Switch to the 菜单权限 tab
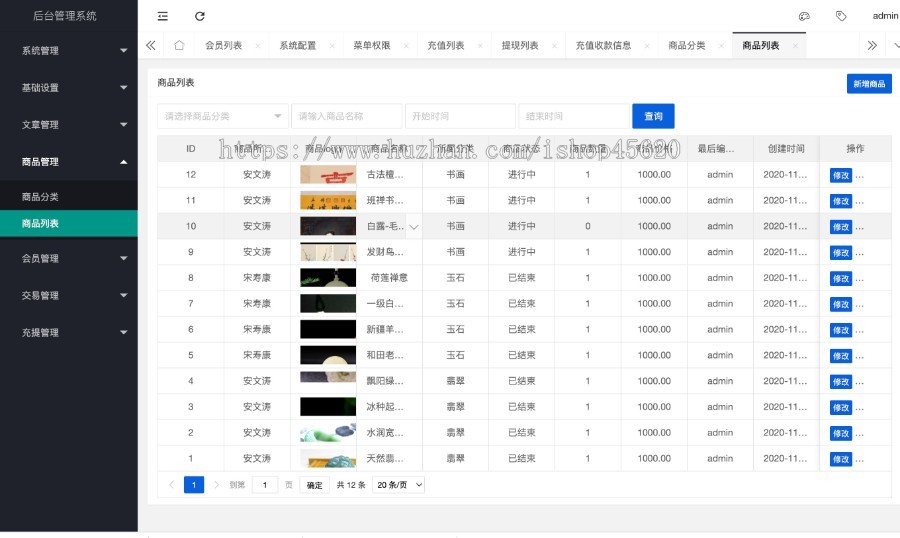The width and height of the screenshot is (900, 538). [372, 45]
